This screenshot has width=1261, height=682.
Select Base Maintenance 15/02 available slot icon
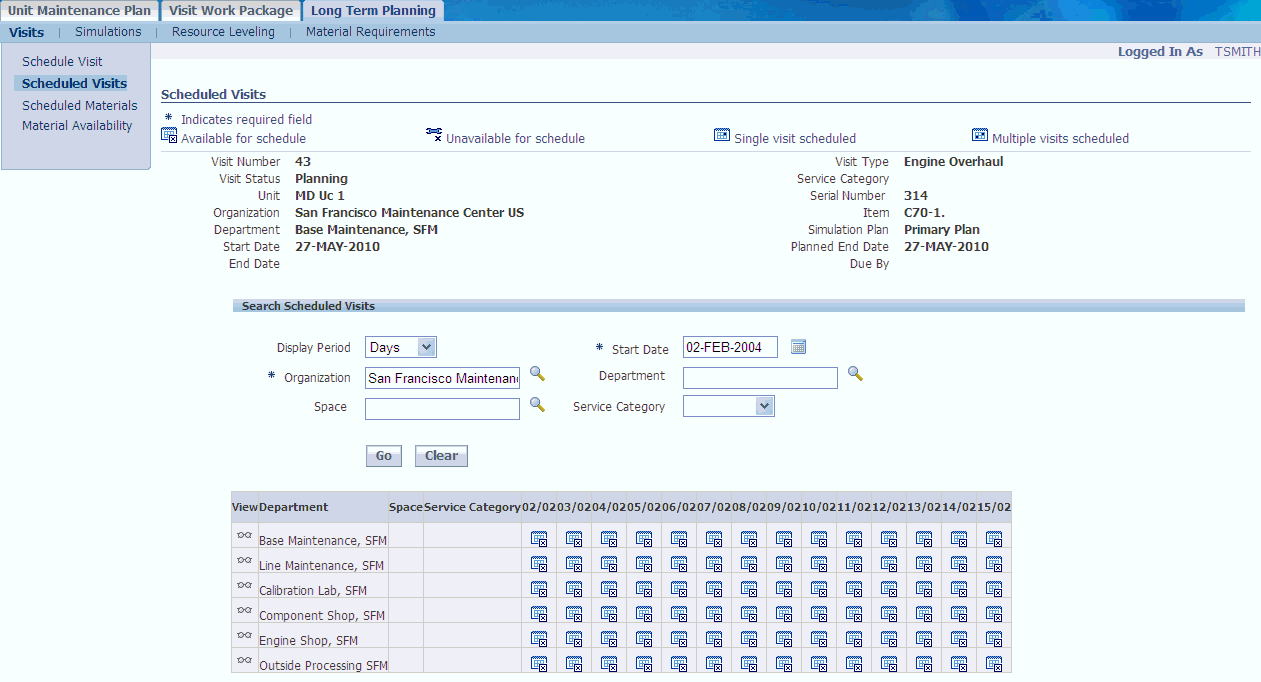click(x=994, y=538)
